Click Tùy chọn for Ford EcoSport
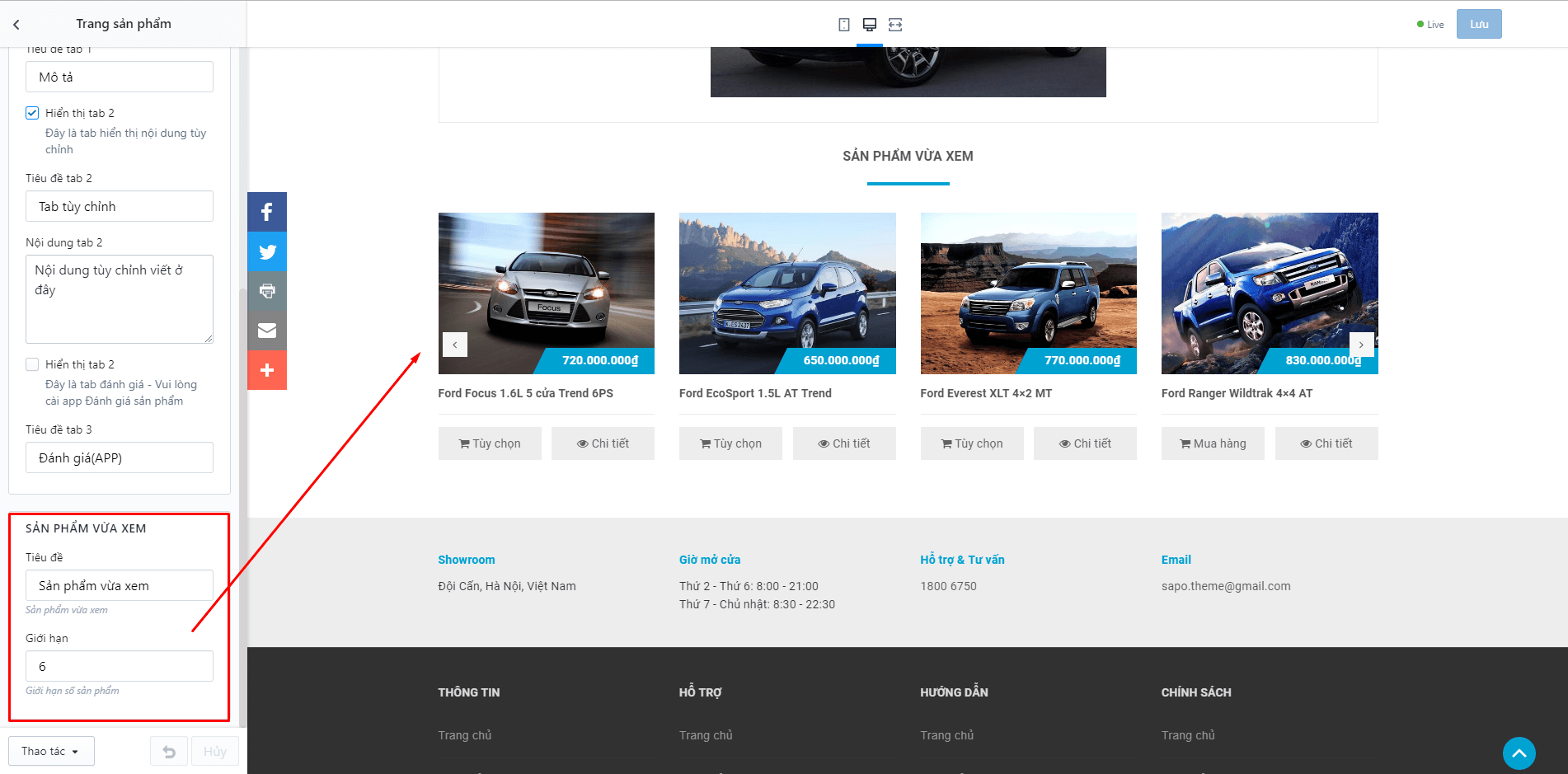Image resolution: width=1568 pixels, height=774 pixels. click(x=730, y=443)
